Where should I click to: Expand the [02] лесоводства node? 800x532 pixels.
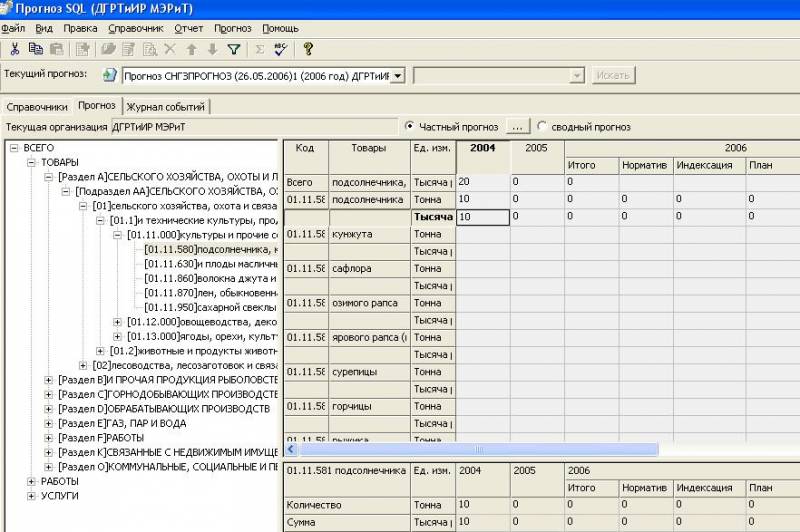click(x=83, y=365)
